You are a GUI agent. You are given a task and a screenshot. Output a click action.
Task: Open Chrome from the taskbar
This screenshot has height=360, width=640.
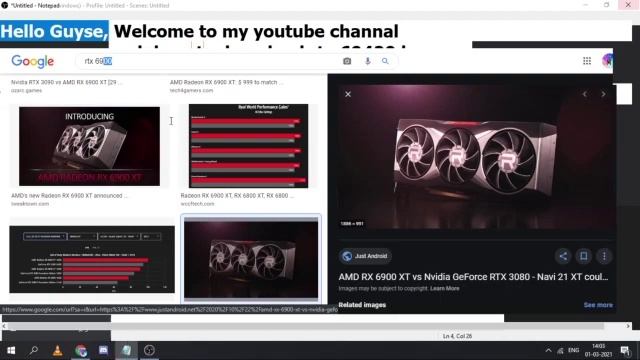click(x=81, y=350)
